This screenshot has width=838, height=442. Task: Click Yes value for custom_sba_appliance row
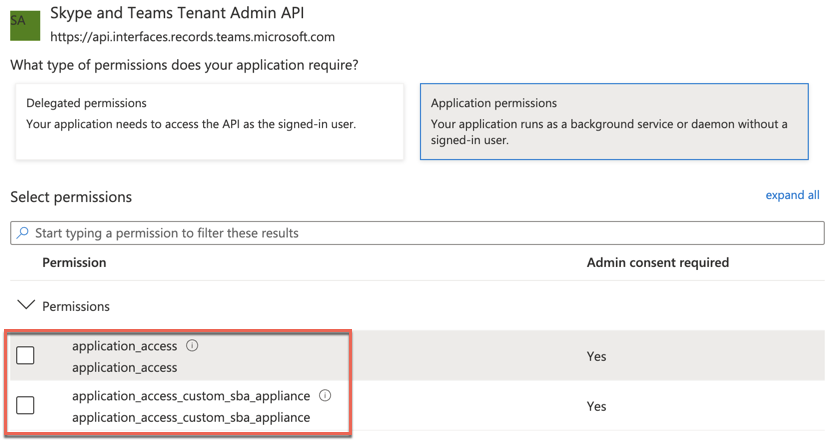596,406
